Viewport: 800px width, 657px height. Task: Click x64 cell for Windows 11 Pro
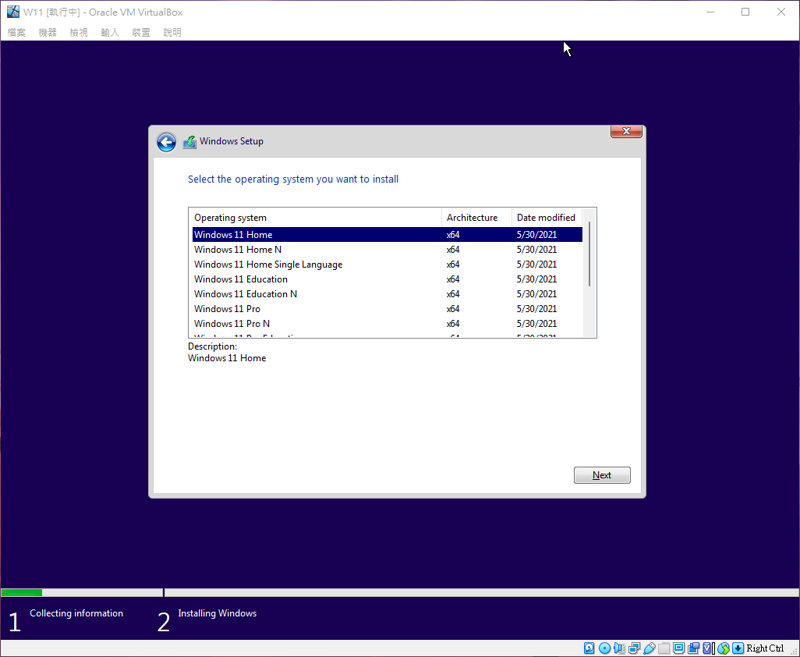coord(453,309)
